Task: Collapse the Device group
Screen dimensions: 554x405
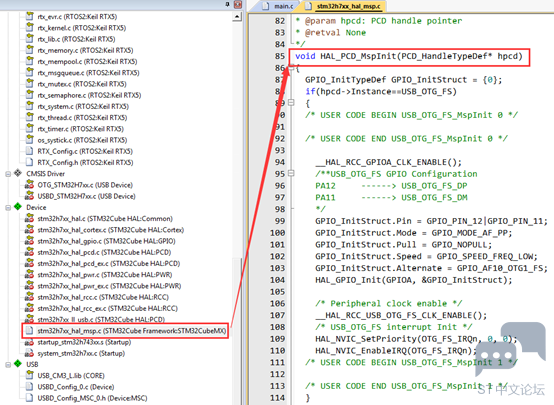Action: click(x=8, y=207)
